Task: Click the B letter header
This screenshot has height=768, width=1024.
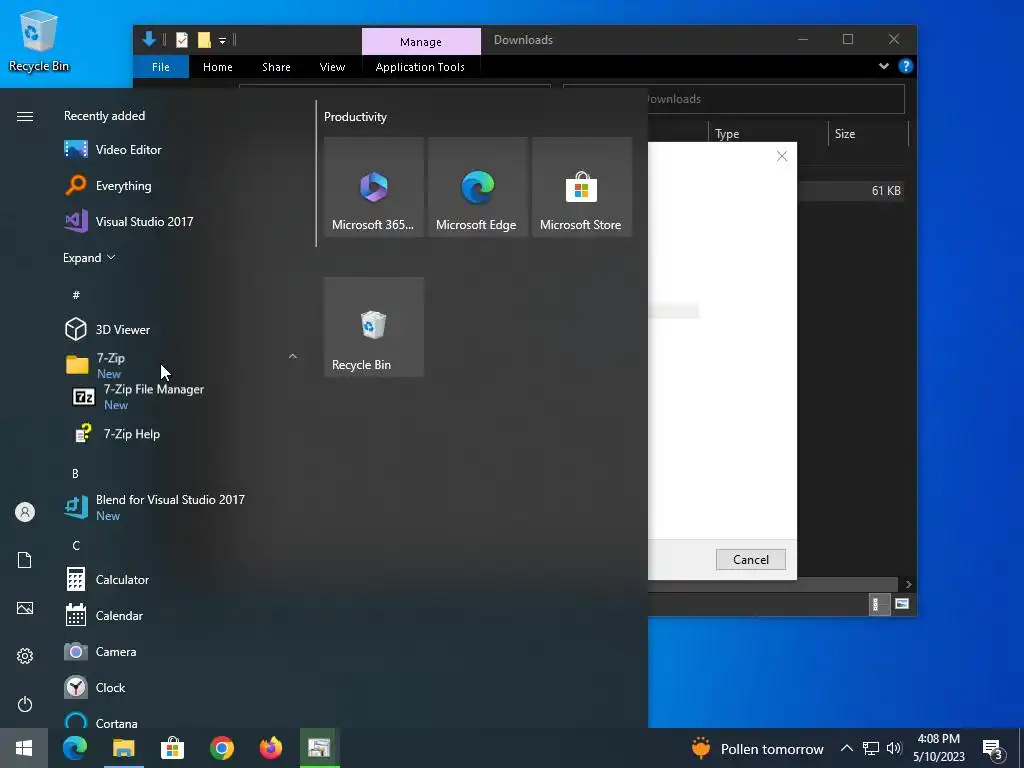Action: 75,473
